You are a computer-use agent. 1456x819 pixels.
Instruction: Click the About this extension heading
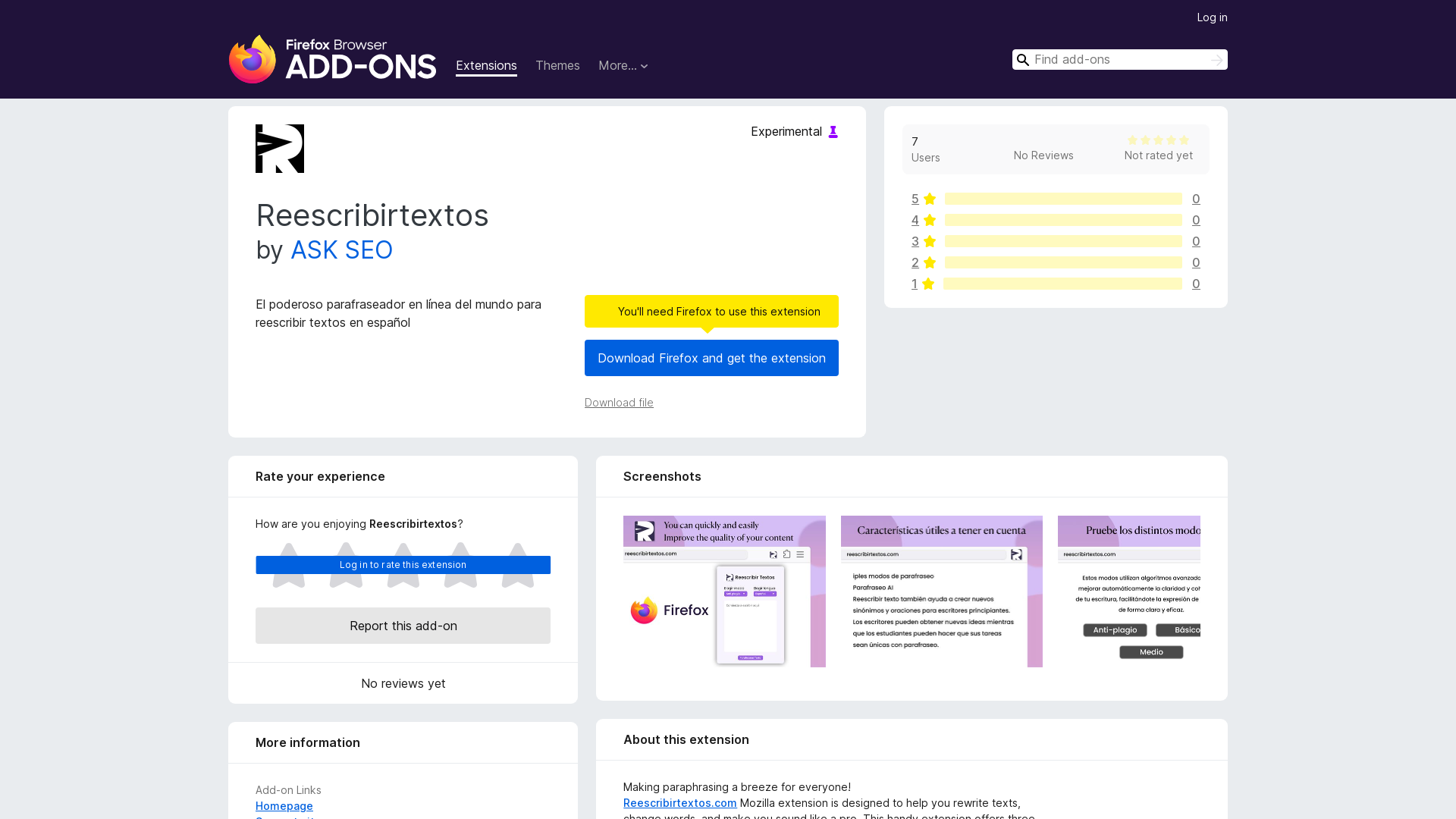pyautogui.click(x=686, y=739)
